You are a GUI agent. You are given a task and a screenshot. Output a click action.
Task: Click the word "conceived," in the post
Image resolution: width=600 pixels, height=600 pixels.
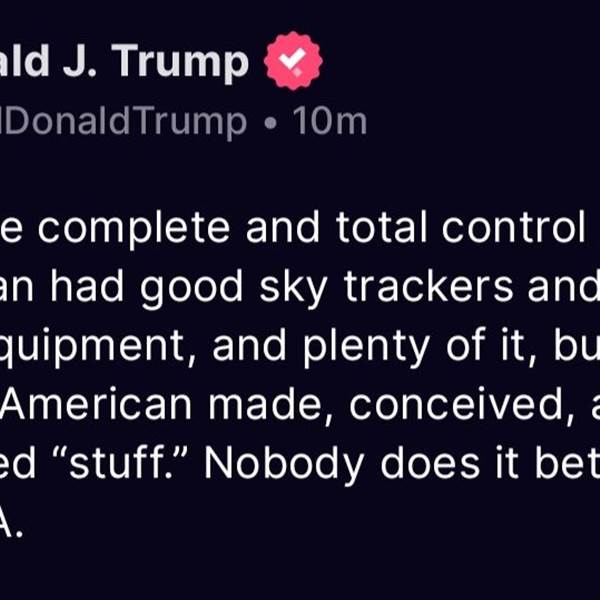tap(462, 405)
